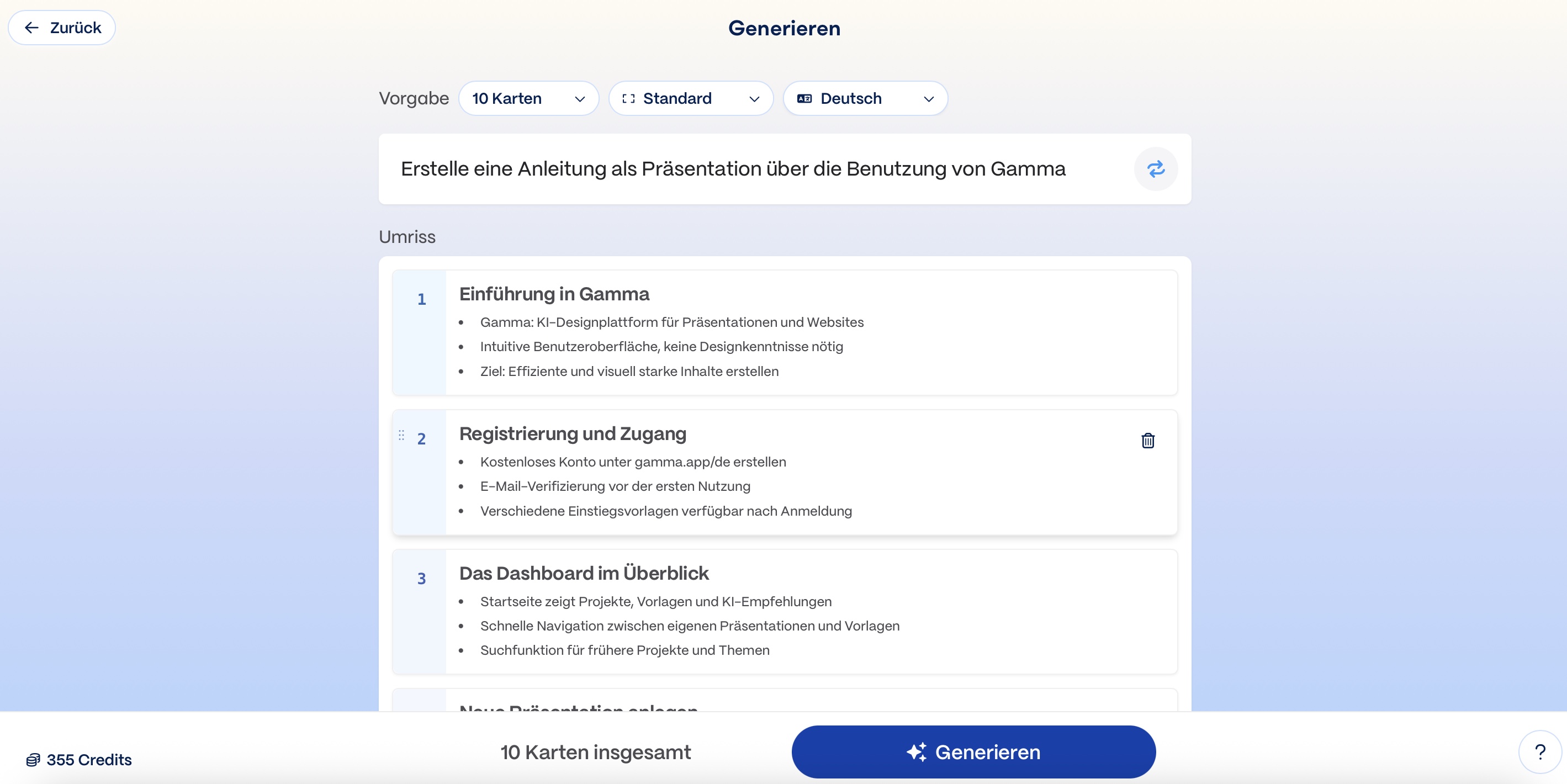Open the 10 Karten card count dropdown
1567x784 pixels.
[x=528, y=98]
